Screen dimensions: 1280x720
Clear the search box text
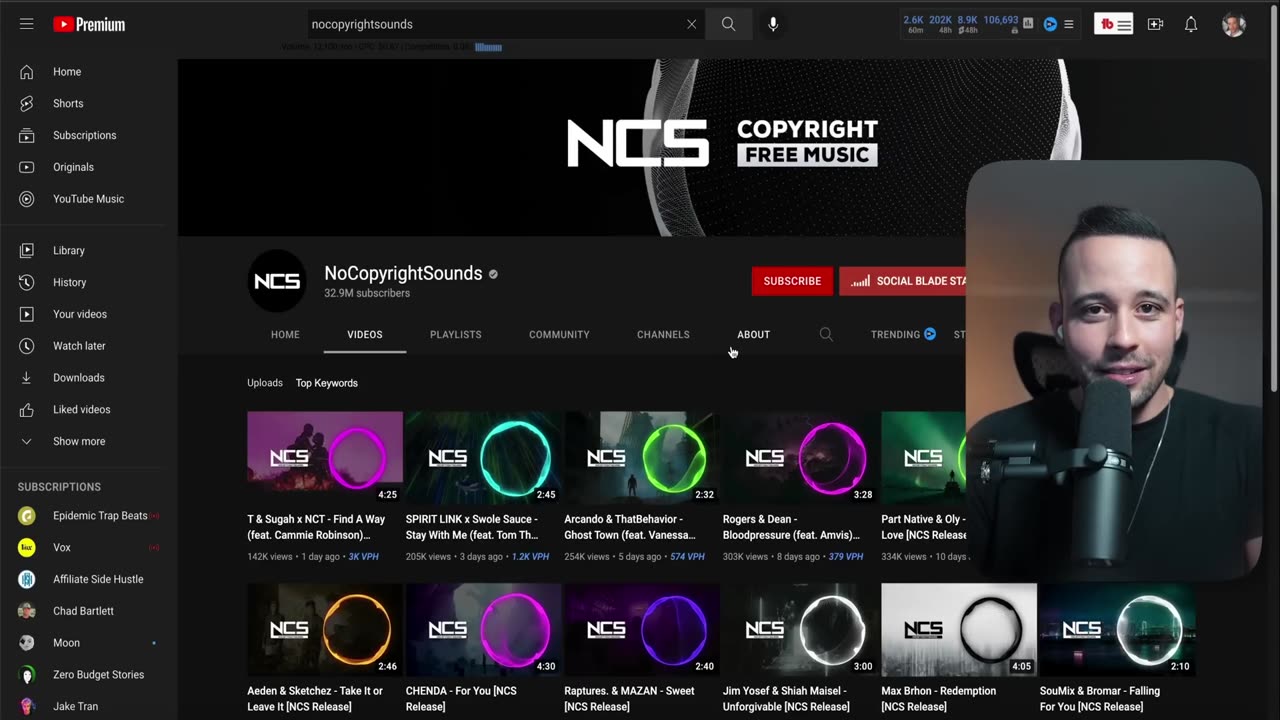pos(691,24)
